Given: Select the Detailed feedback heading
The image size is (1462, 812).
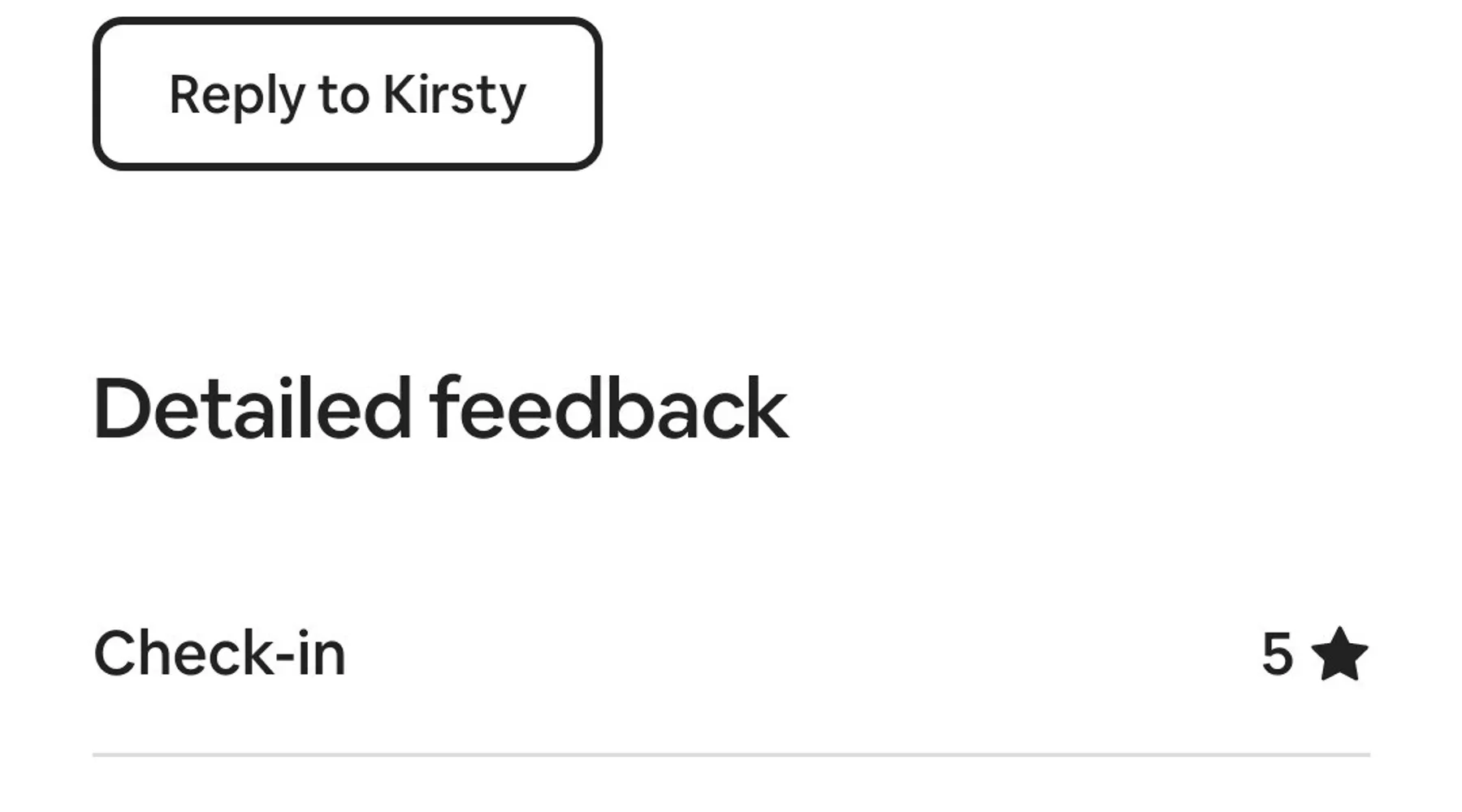Looking at the screenshot, I should coord(440,408).
